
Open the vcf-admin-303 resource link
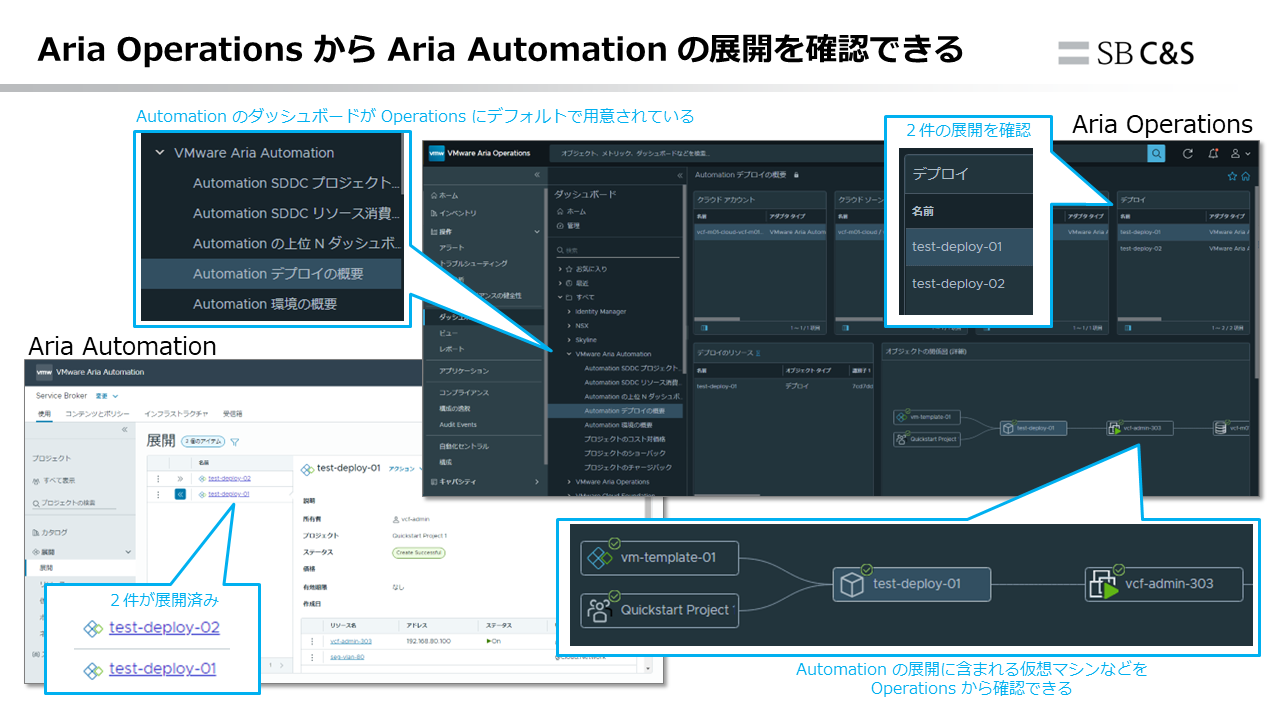click(x=351, y=641)
